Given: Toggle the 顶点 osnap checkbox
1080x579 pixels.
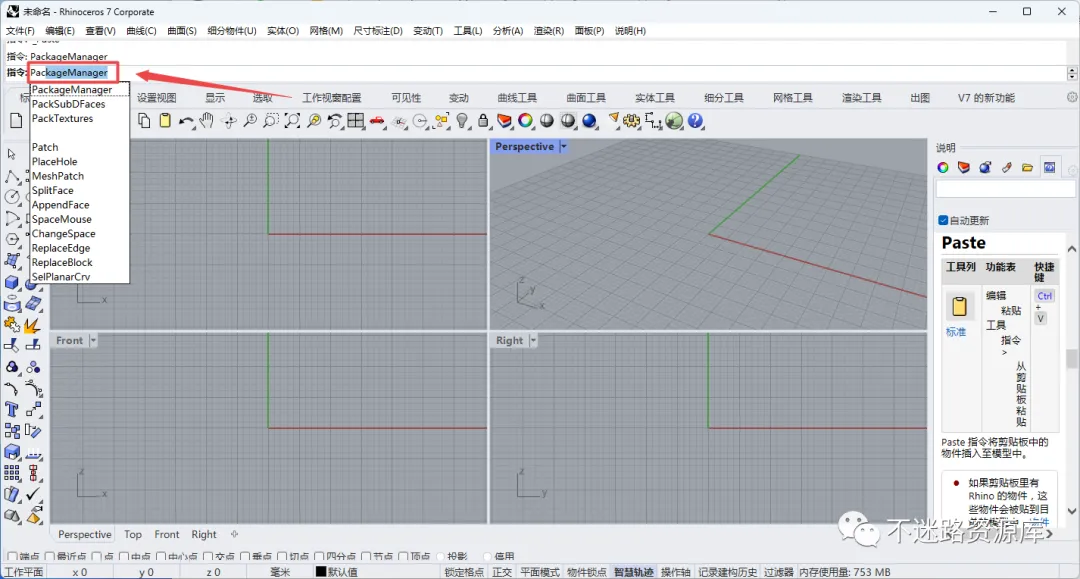Looking at the screenshot, I should tap(404, 556).
